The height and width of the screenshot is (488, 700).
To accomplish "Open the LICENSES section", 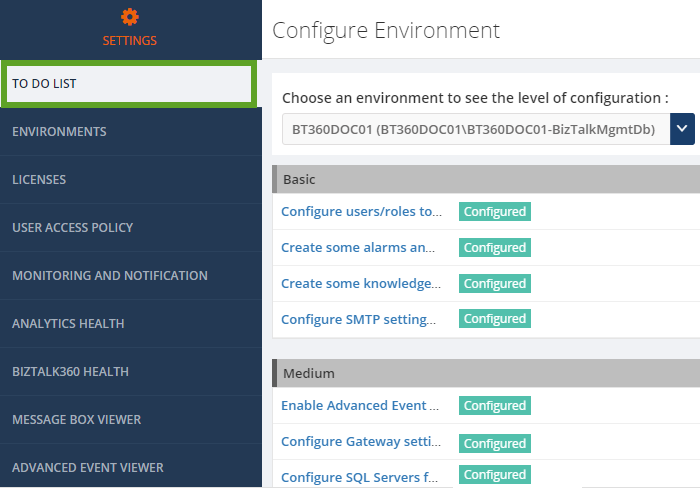I will click(x=131, y=179).
